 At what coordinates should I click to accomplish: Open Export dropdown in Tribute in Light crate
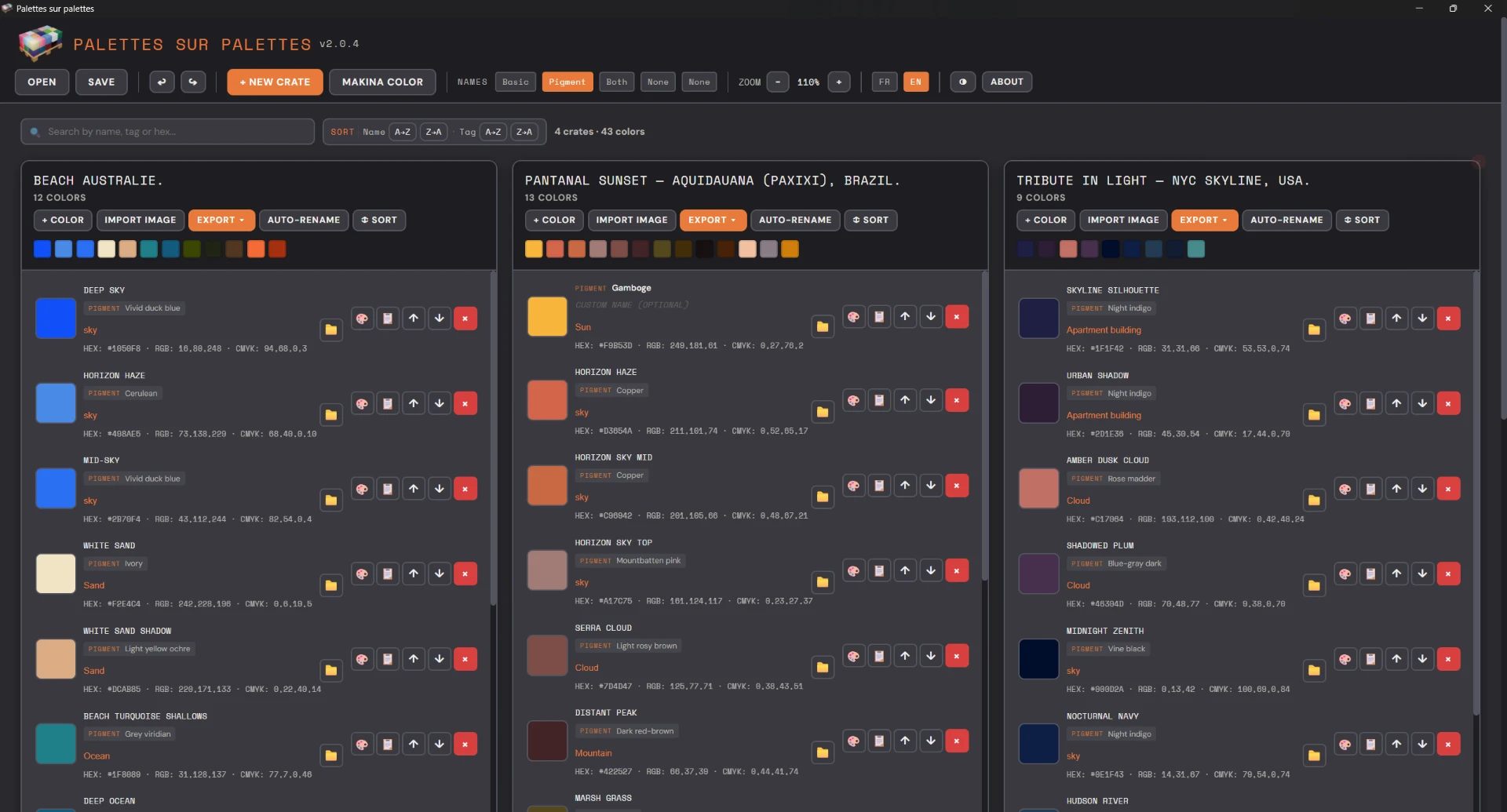(x=1204, y=220)
